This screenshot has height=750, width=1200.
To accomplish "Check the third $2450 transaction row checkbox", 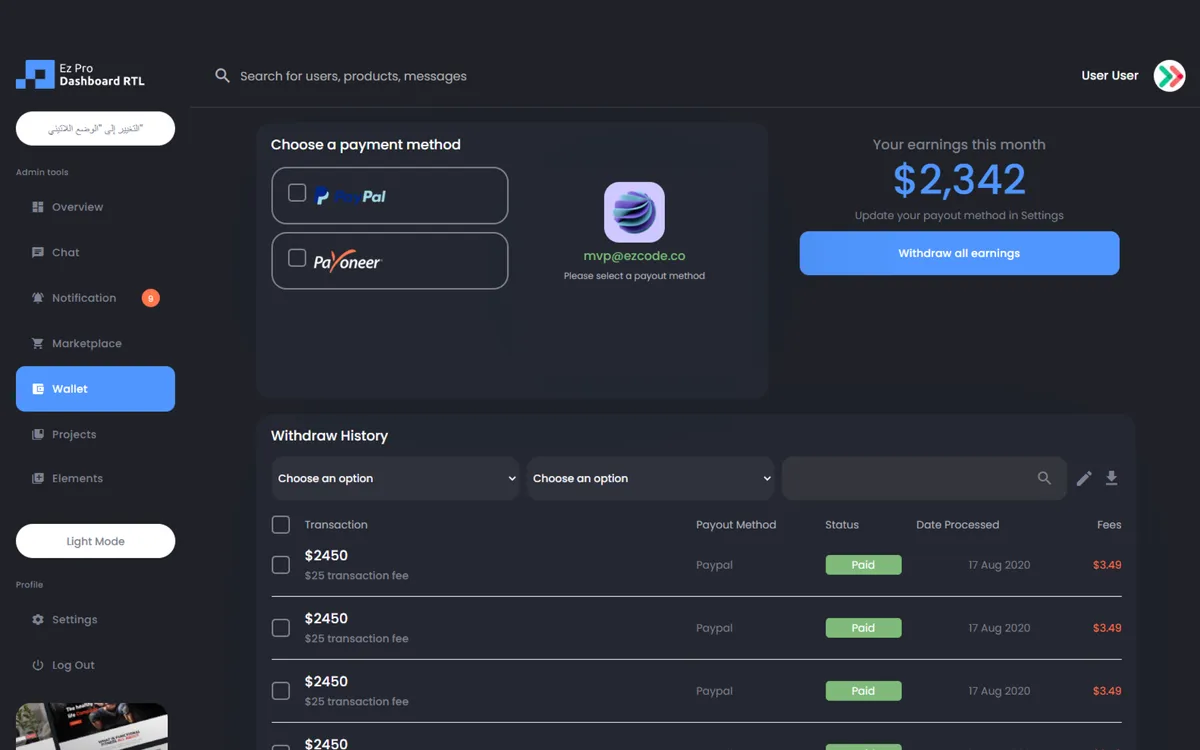I will pyautogui.click(x=281, y=691).
